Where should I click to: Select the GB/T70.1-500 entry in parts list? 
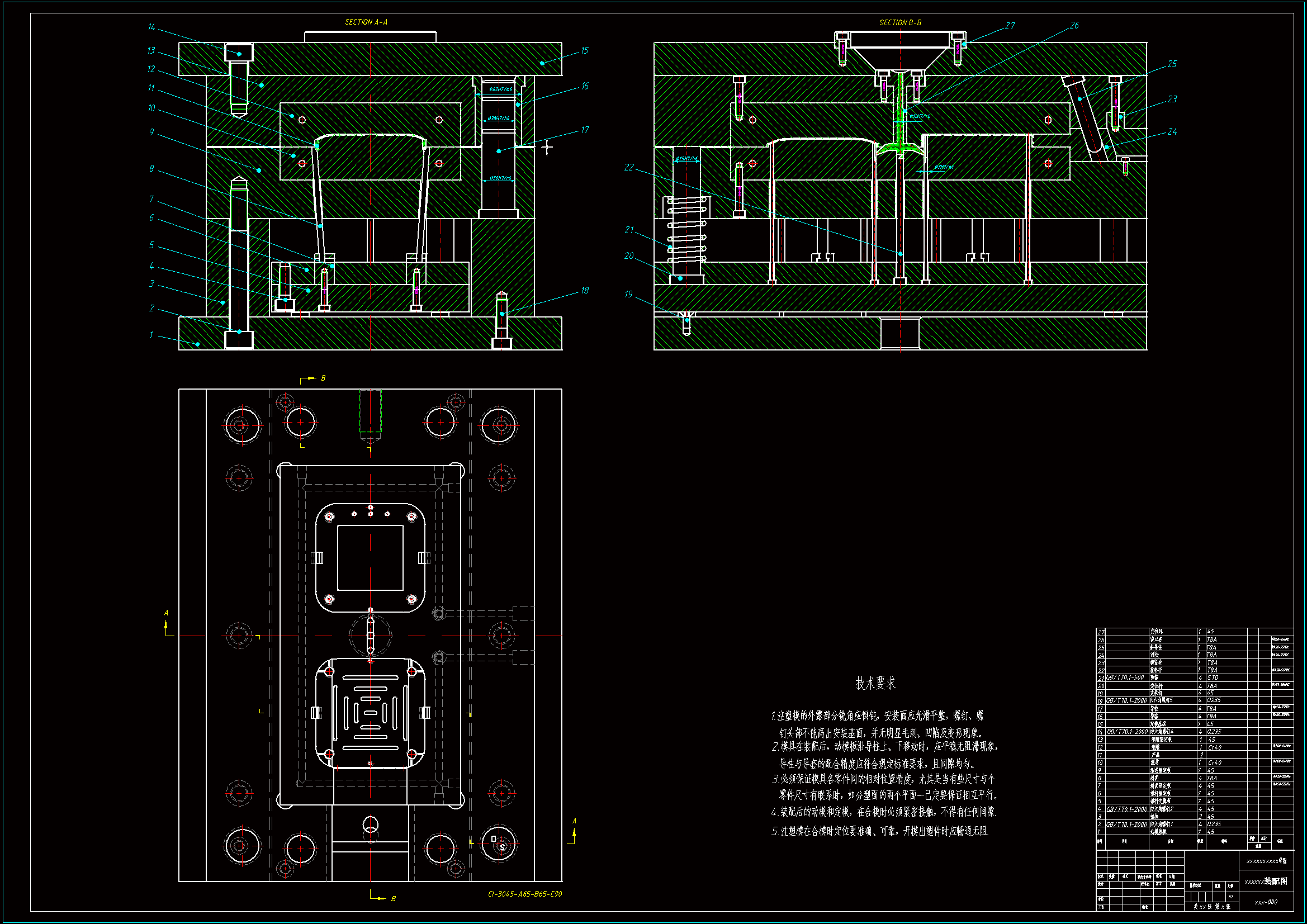[x=1125, y=677]
